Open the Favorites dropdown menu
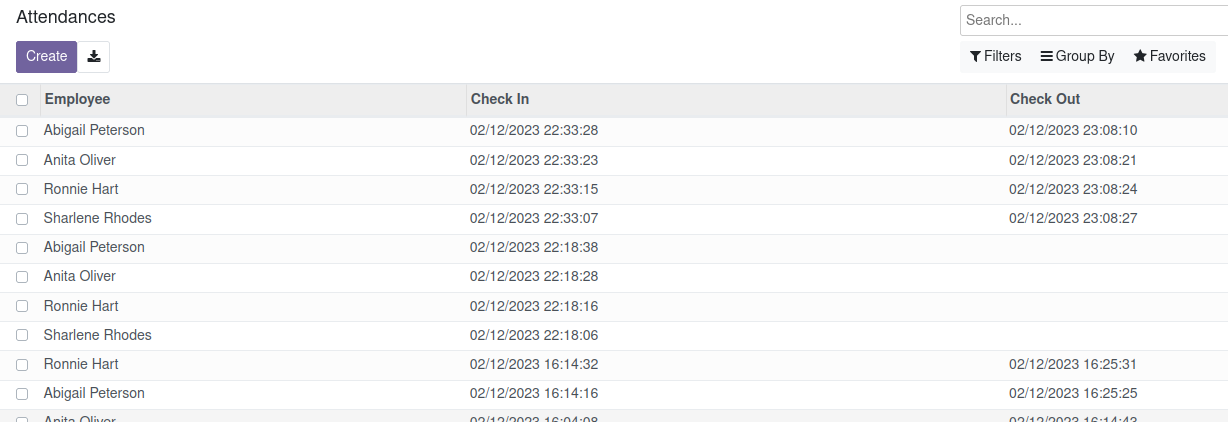Screen dimensions: 1228x422 coord(1169,57)
